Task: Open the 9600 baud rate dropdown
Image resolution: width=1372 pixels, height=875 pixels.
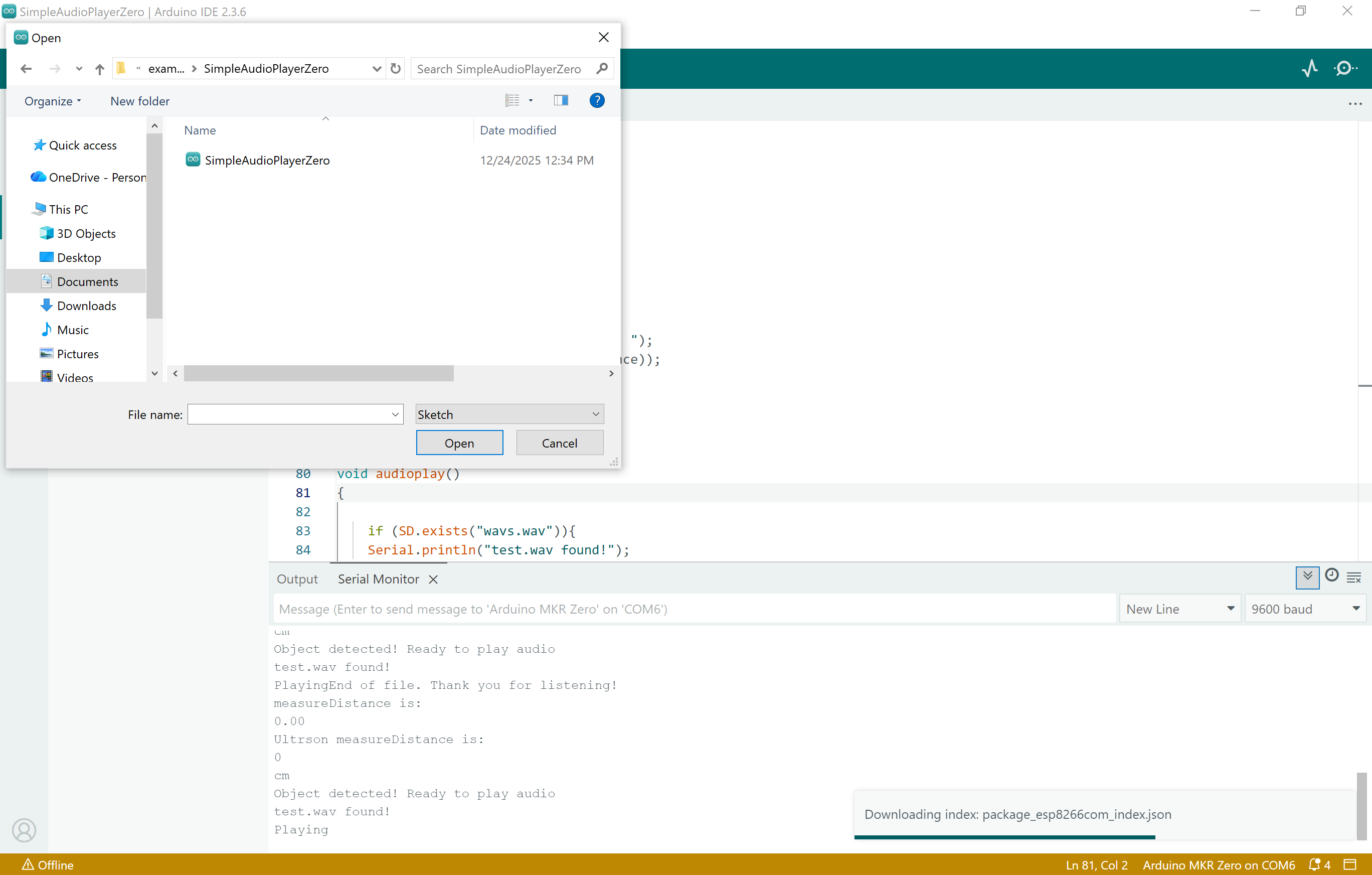Action: click(x=1306, y=608)
